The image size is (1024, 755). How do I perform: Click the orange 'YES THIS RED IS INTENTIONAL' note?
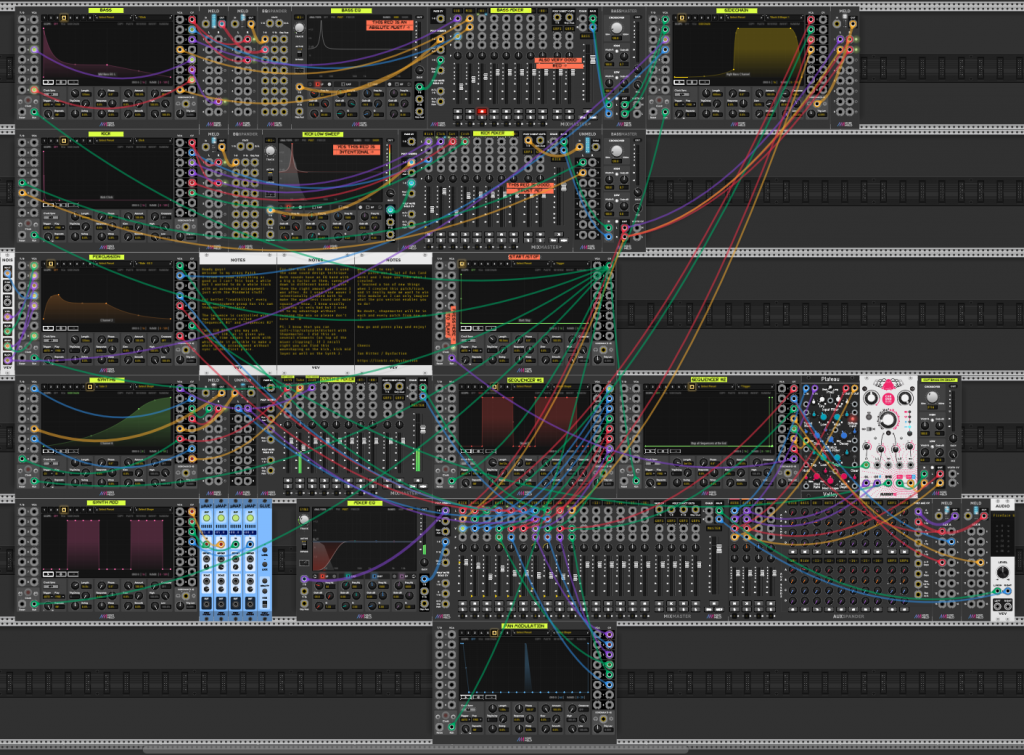355,149
